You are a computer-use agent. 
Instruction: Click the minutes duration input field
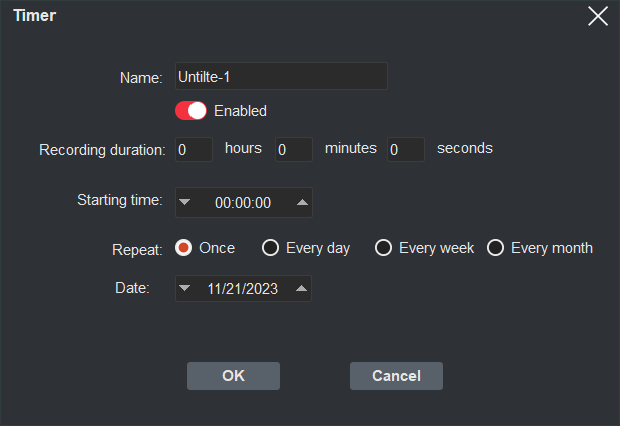click(x=294, y=150)
